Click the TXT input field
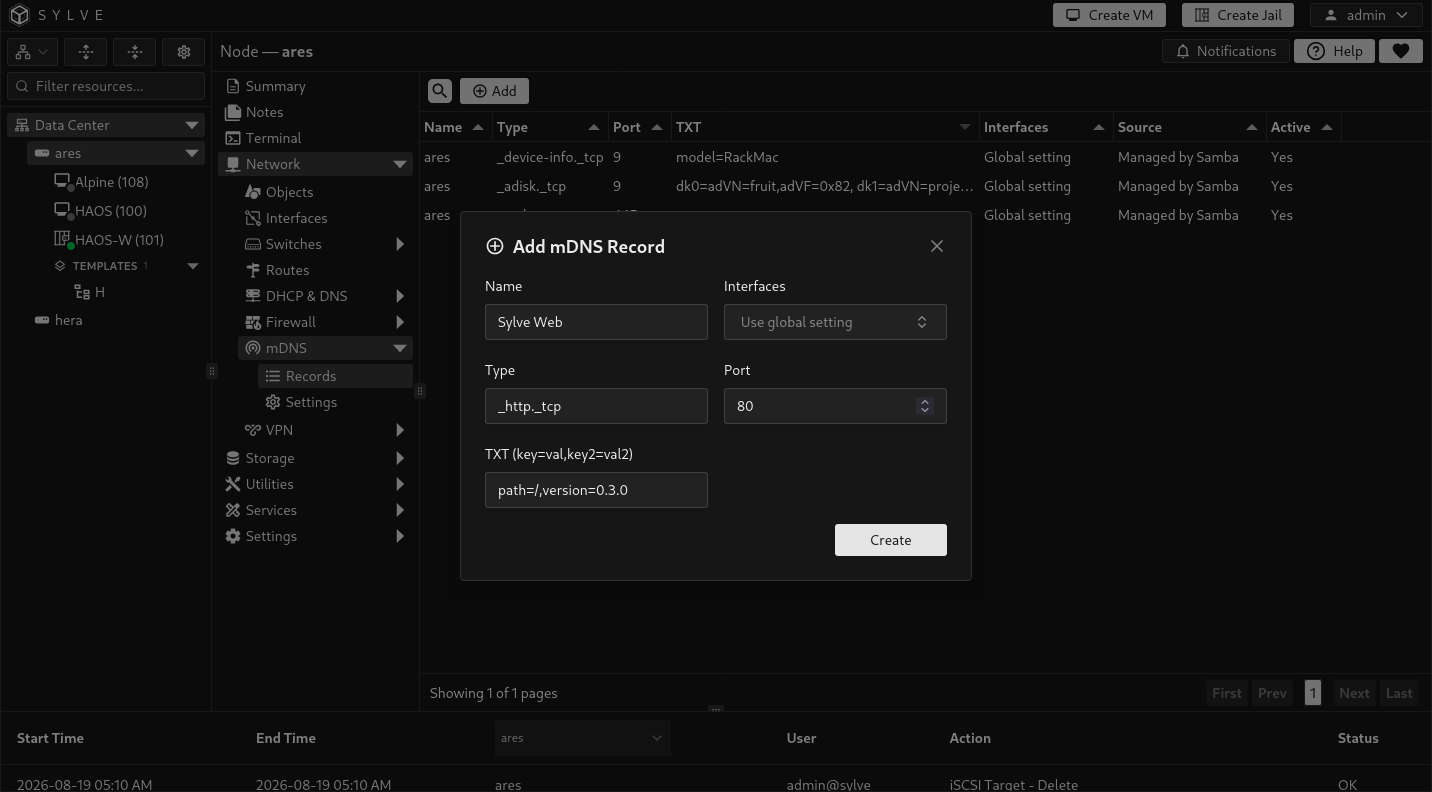 (596, 490)
